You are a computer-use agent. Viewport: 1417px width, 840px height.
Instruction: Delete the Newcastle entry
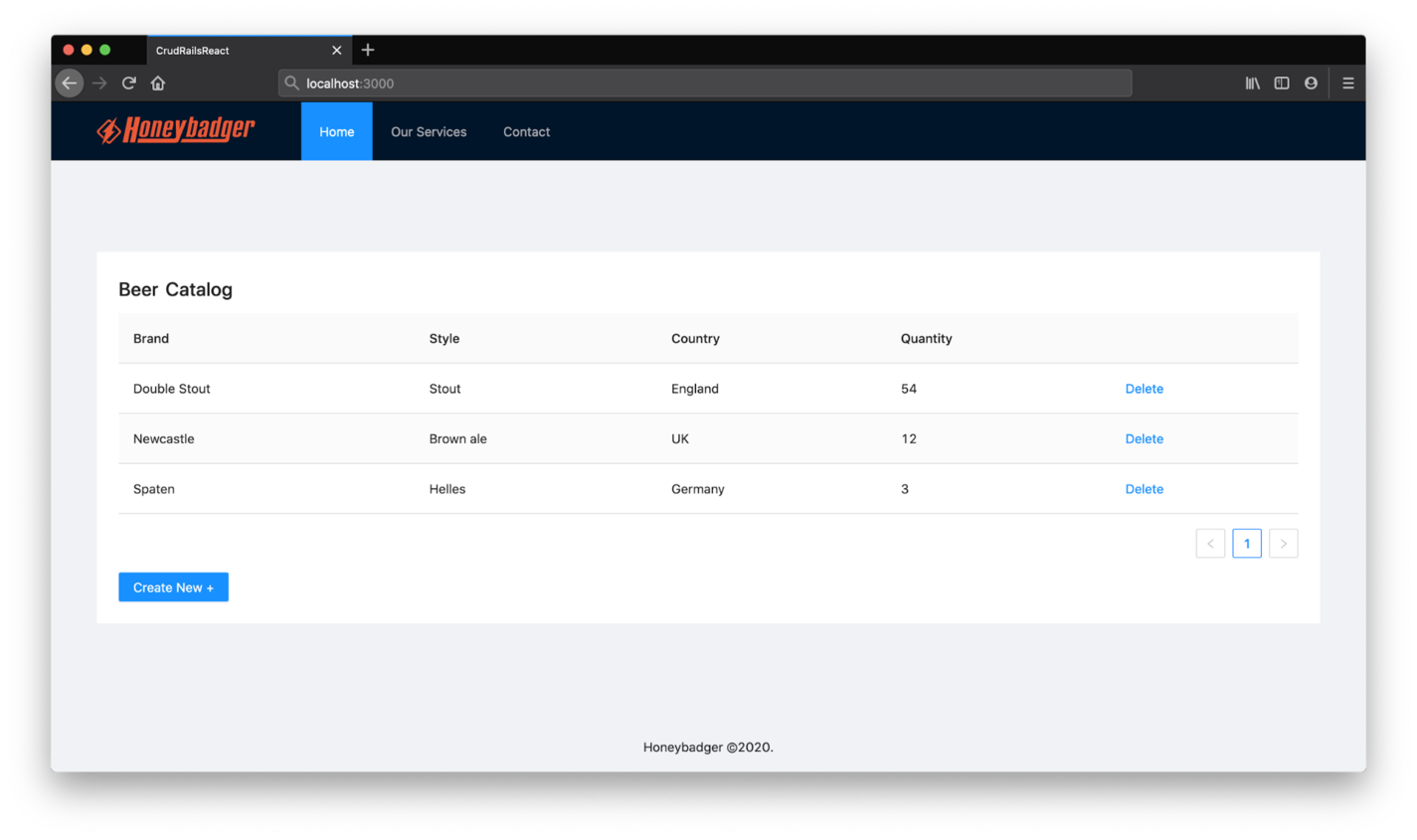tap(1144, 438)
